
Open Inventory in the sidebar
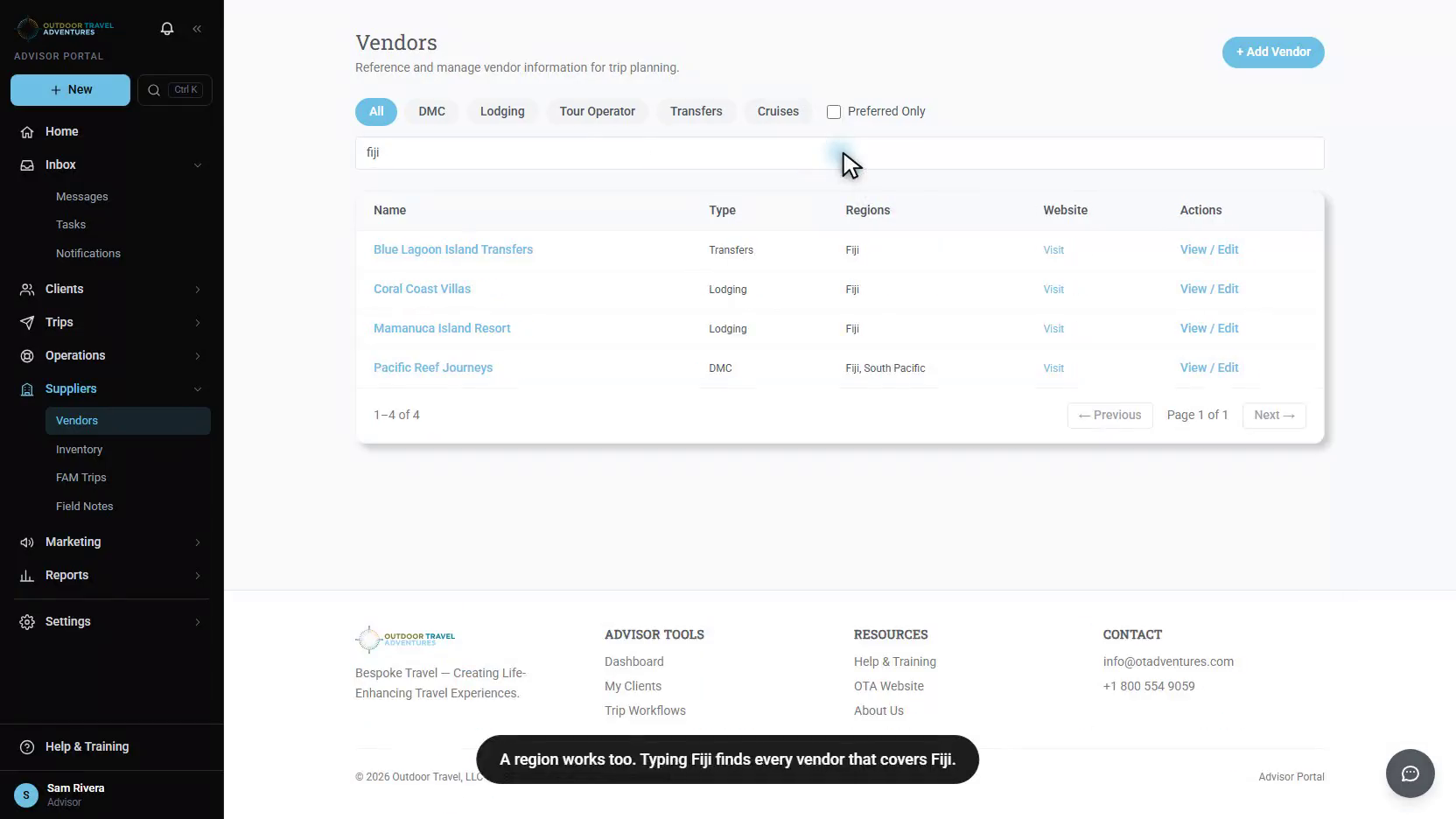coord(80,450)
